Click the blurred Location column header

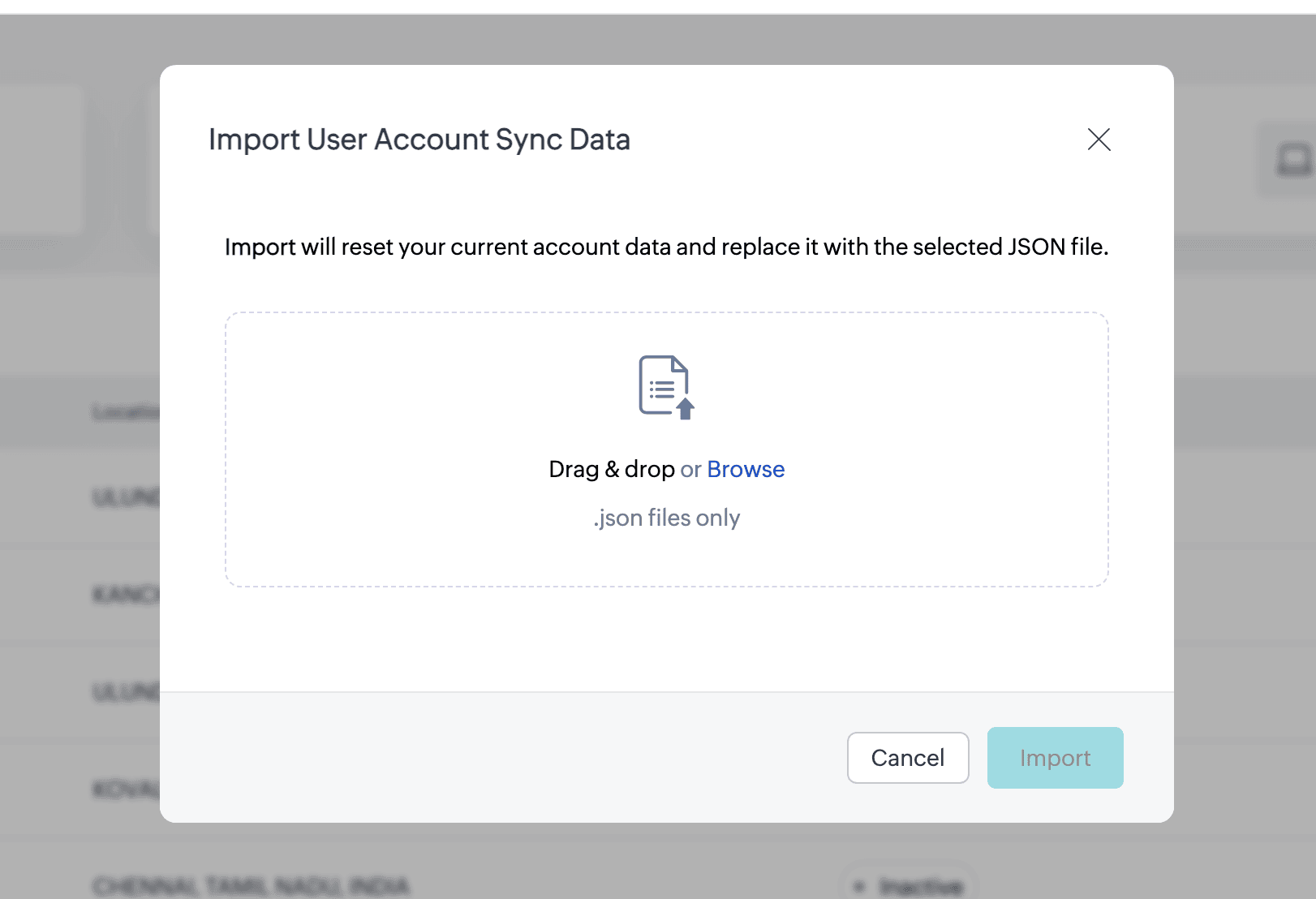(125, 412)
